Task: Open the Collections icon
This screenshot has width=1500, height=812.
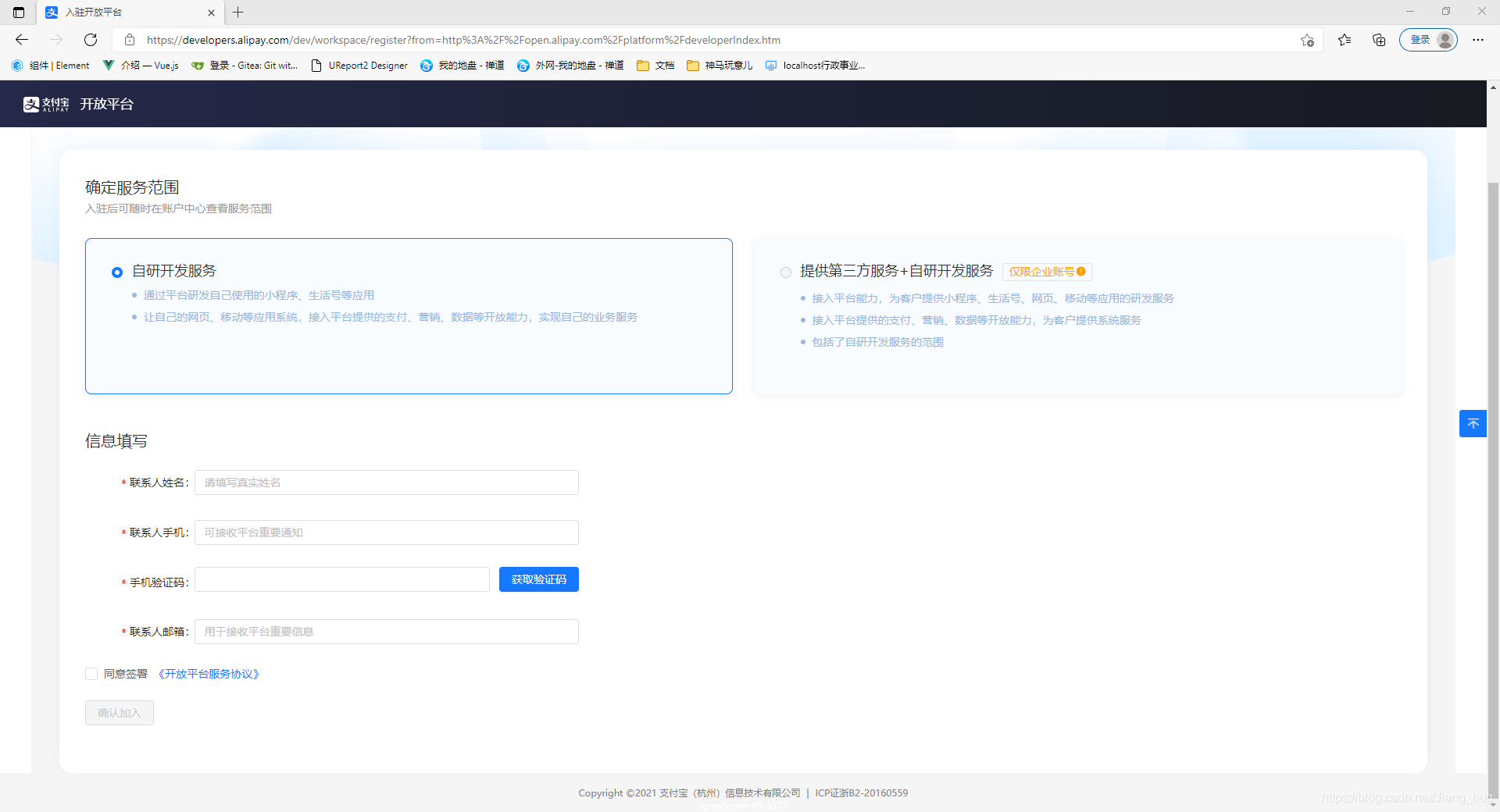Action: (1379, 40)
